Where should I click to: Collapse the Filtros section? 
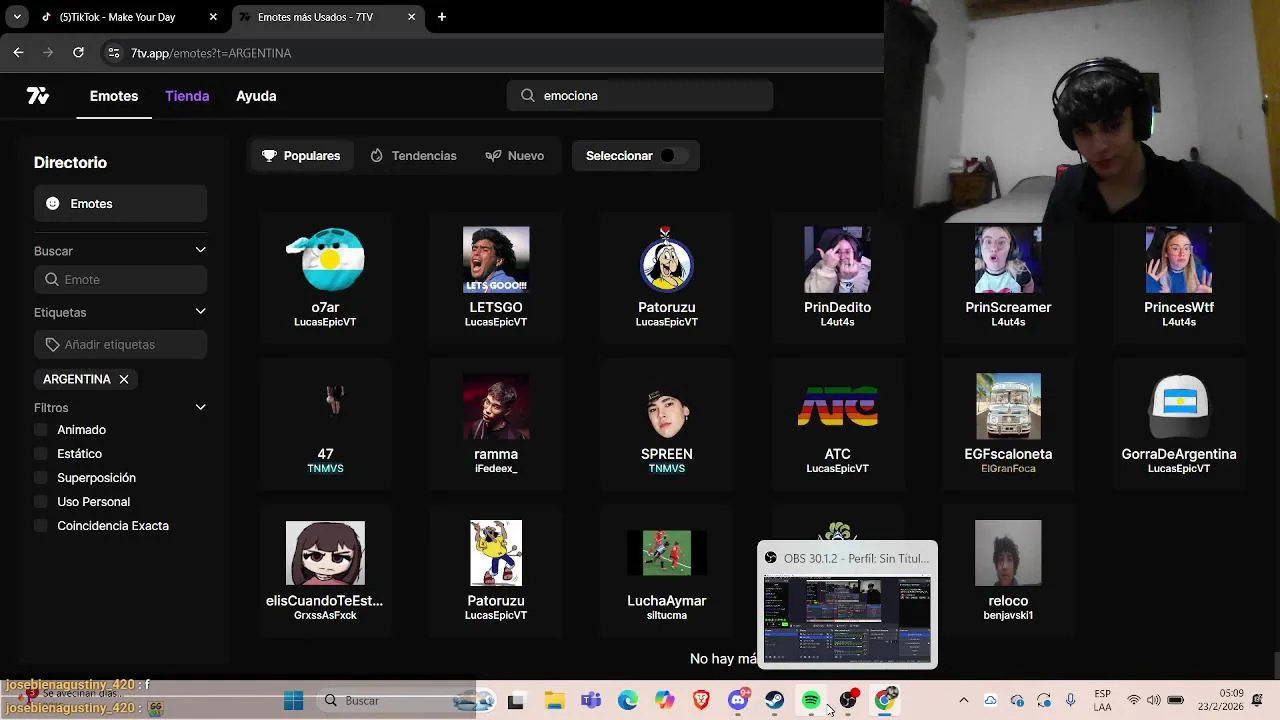(200, 408)
